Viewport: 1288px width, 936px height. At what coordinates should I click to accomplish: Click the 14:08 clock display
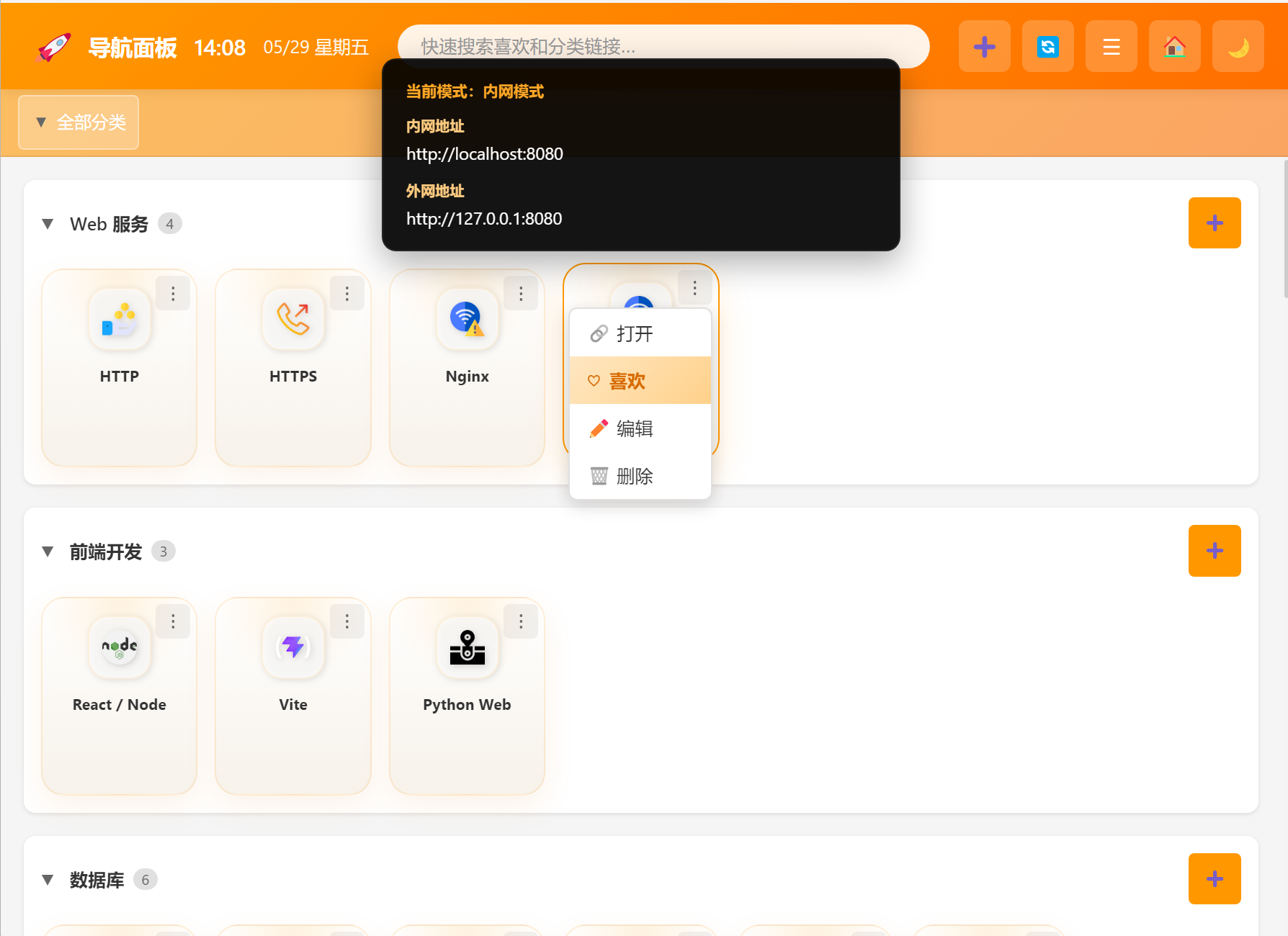tap(220, 48)
